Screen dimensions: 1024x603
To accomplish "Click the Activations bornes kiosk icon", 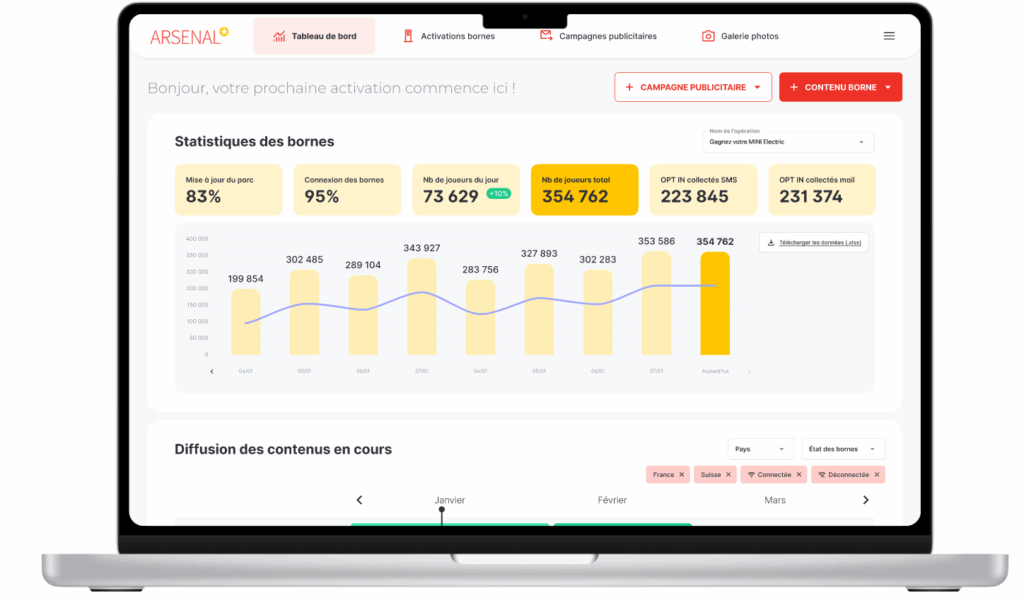I will coord(408,35).
